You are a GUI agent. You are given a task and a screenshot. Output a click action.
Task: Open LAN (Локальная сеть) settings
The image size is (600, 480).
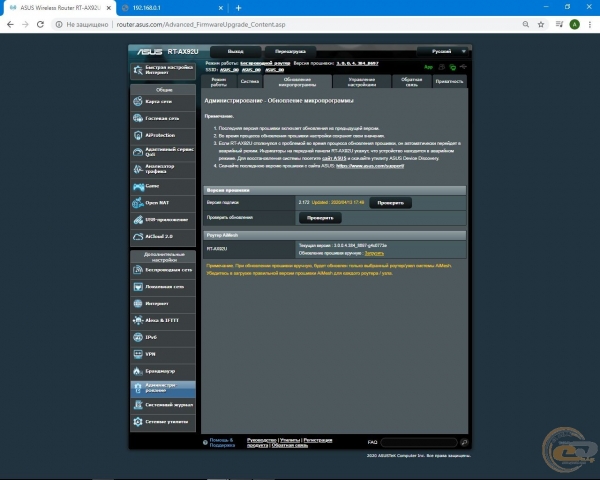(163, 287)
